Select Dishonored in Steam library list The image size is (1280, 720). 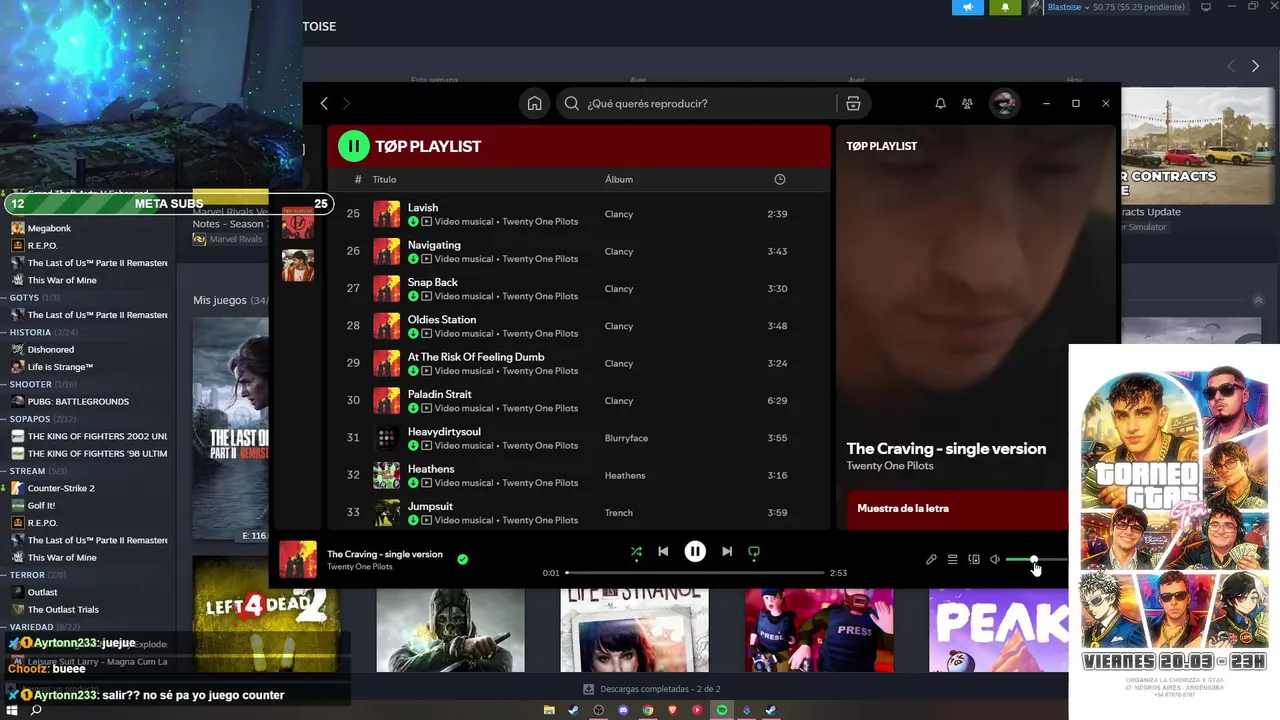tap(51, 349)
